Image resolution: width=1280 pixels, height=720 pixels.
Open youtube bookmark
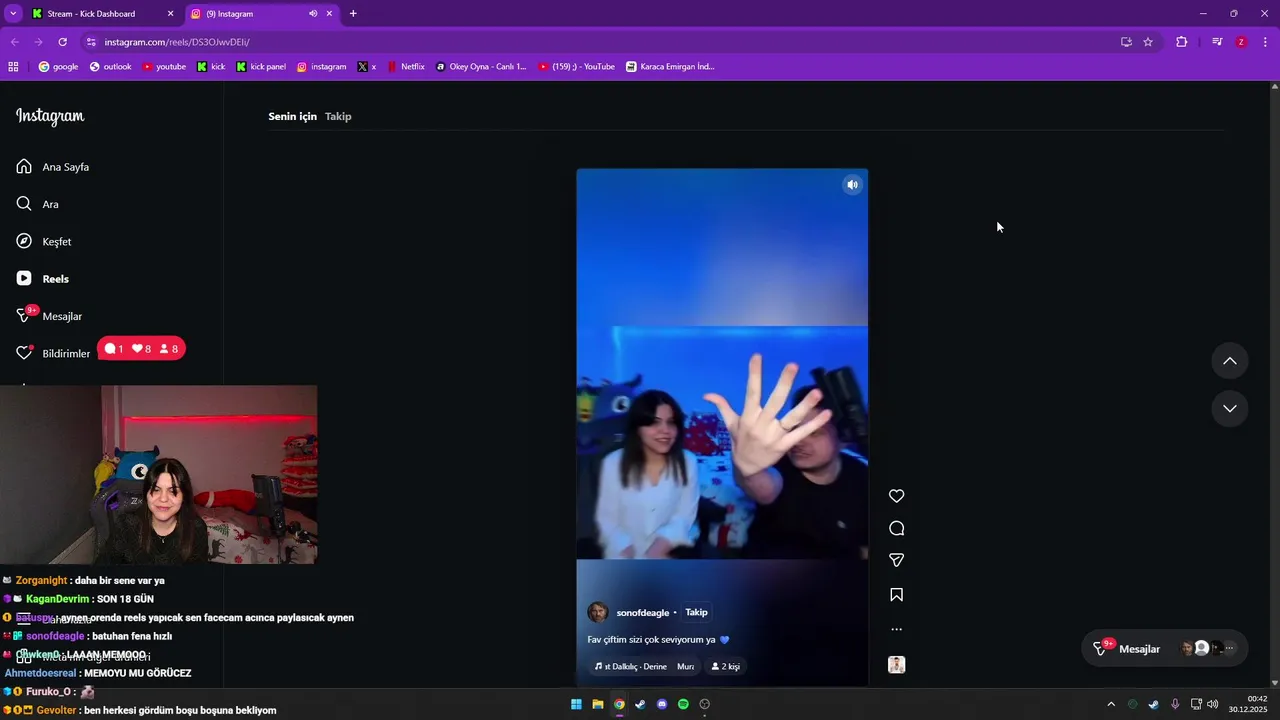point(164,67)
